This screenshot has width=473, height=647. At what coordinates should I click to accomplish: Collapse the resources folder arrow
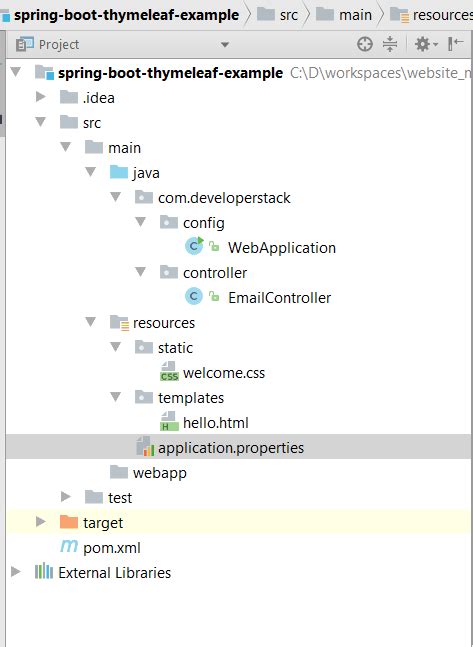click(x=90, y=322)
